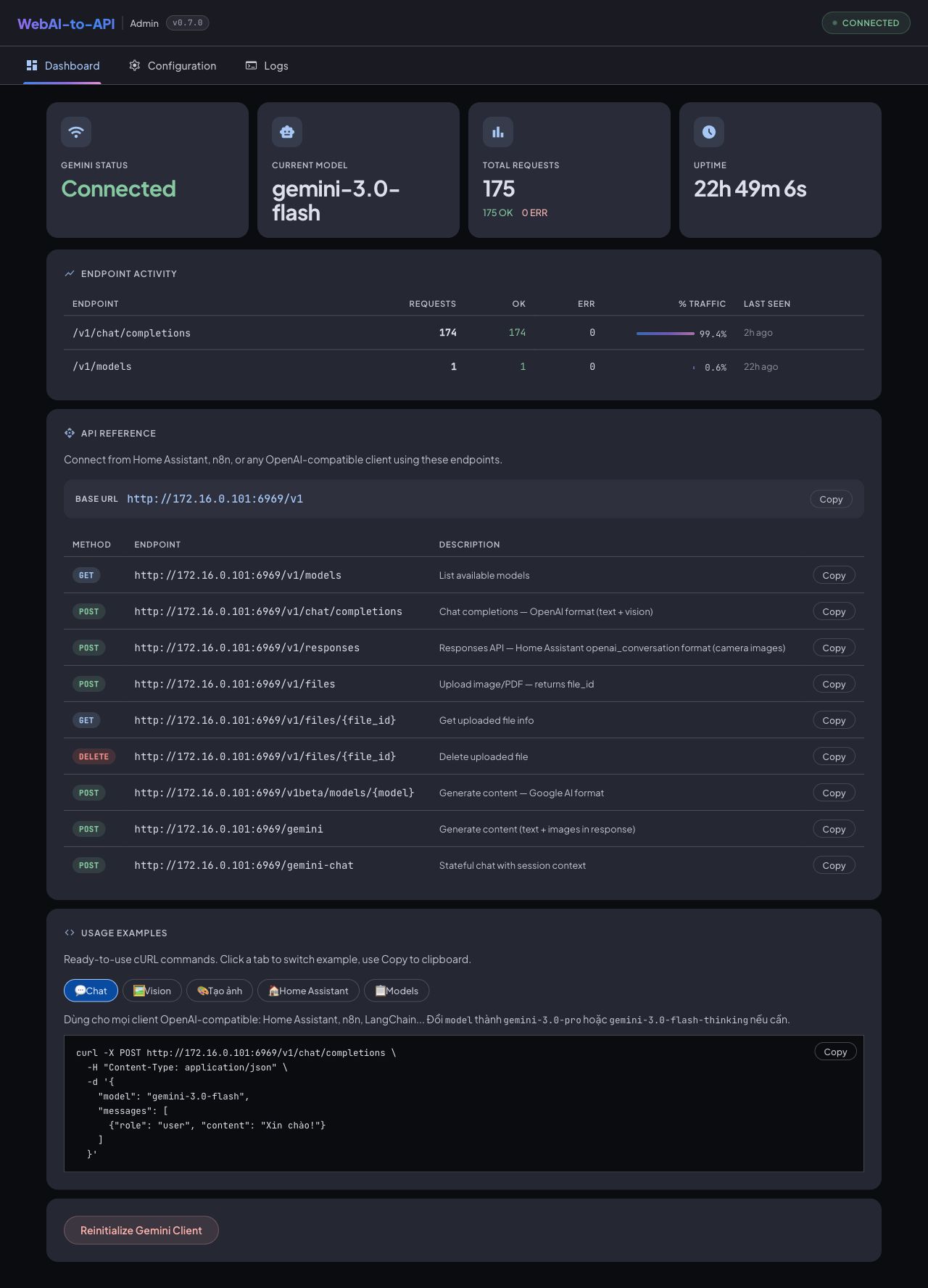Copy the Get uploaded file info endpoint

coord(834,720)
